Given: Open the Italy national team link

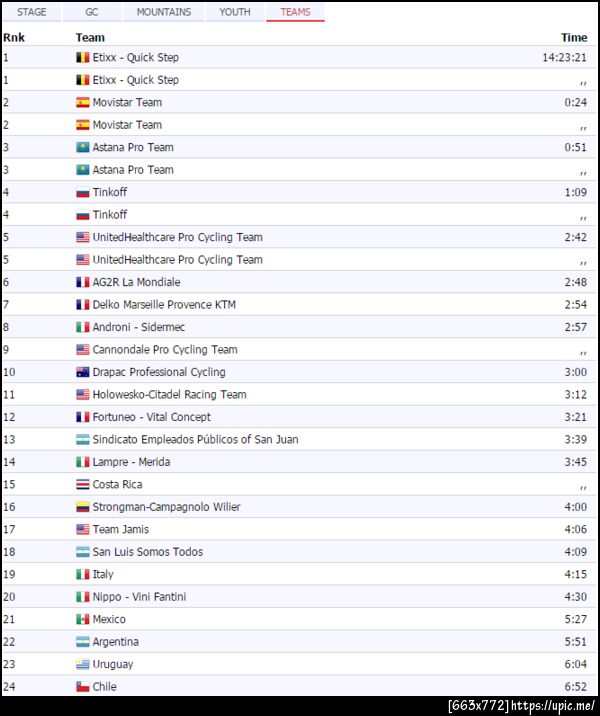Looking at the screenshot, I should click(103, 574).
